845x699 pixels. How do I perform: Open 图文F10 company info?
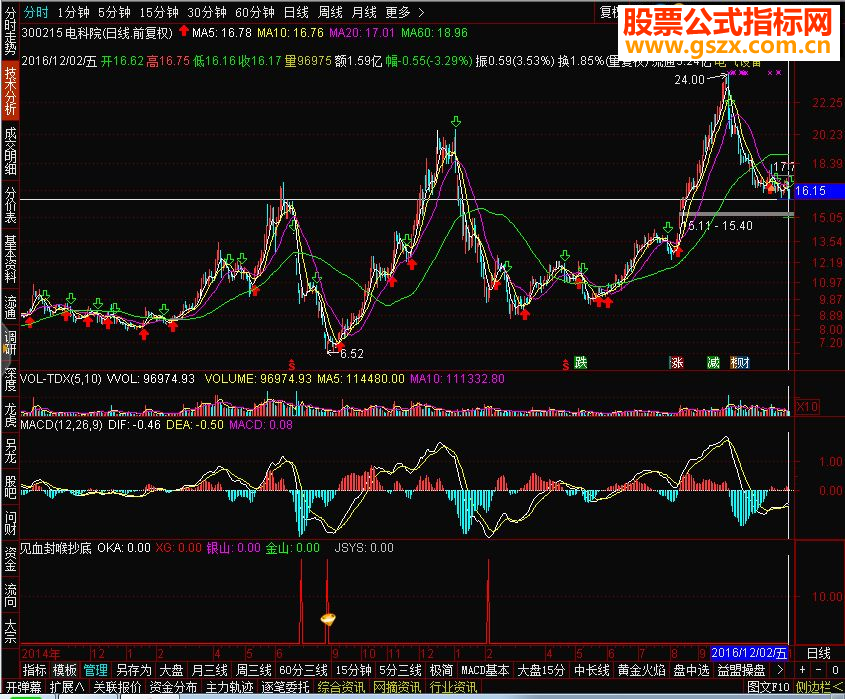tap(768, 687)
